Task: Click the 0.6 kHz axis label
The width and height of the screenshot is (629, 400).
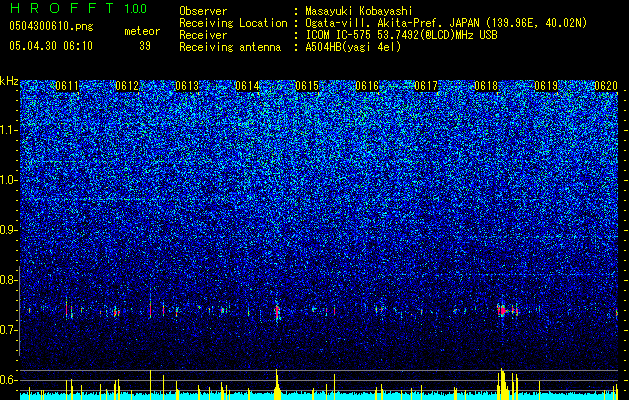Action: pos(8,380)
